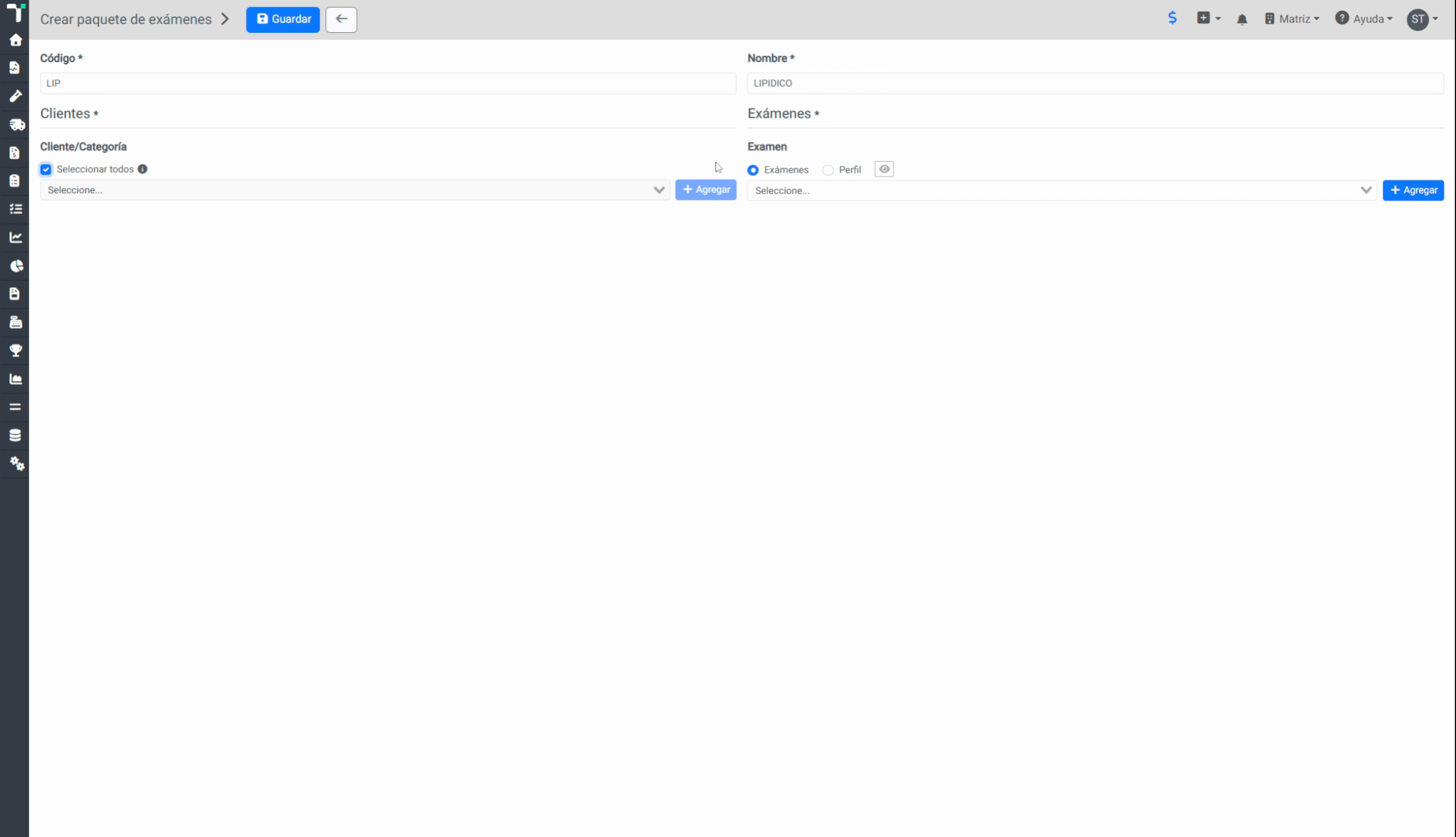1456x837 pixels.
Task: Toggle the eye visibility button
Action: pyautogui.click(x=884, y=169)
